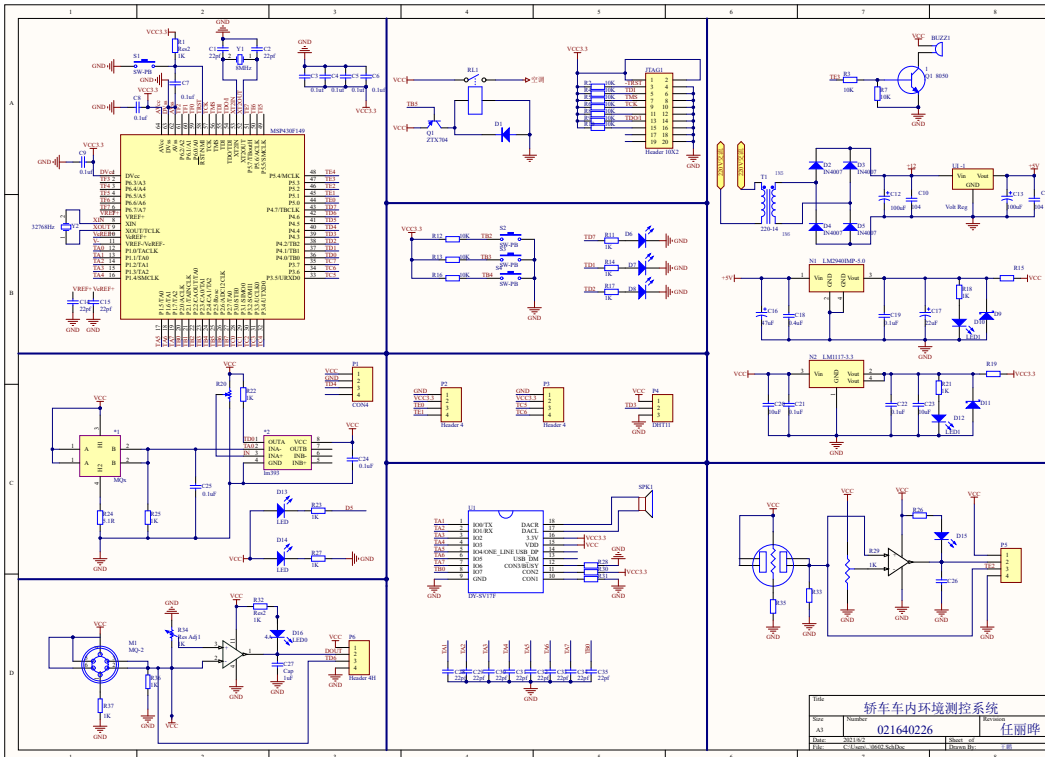Click the S2 SW-PB pushbutton

click(x=510, y=236)
